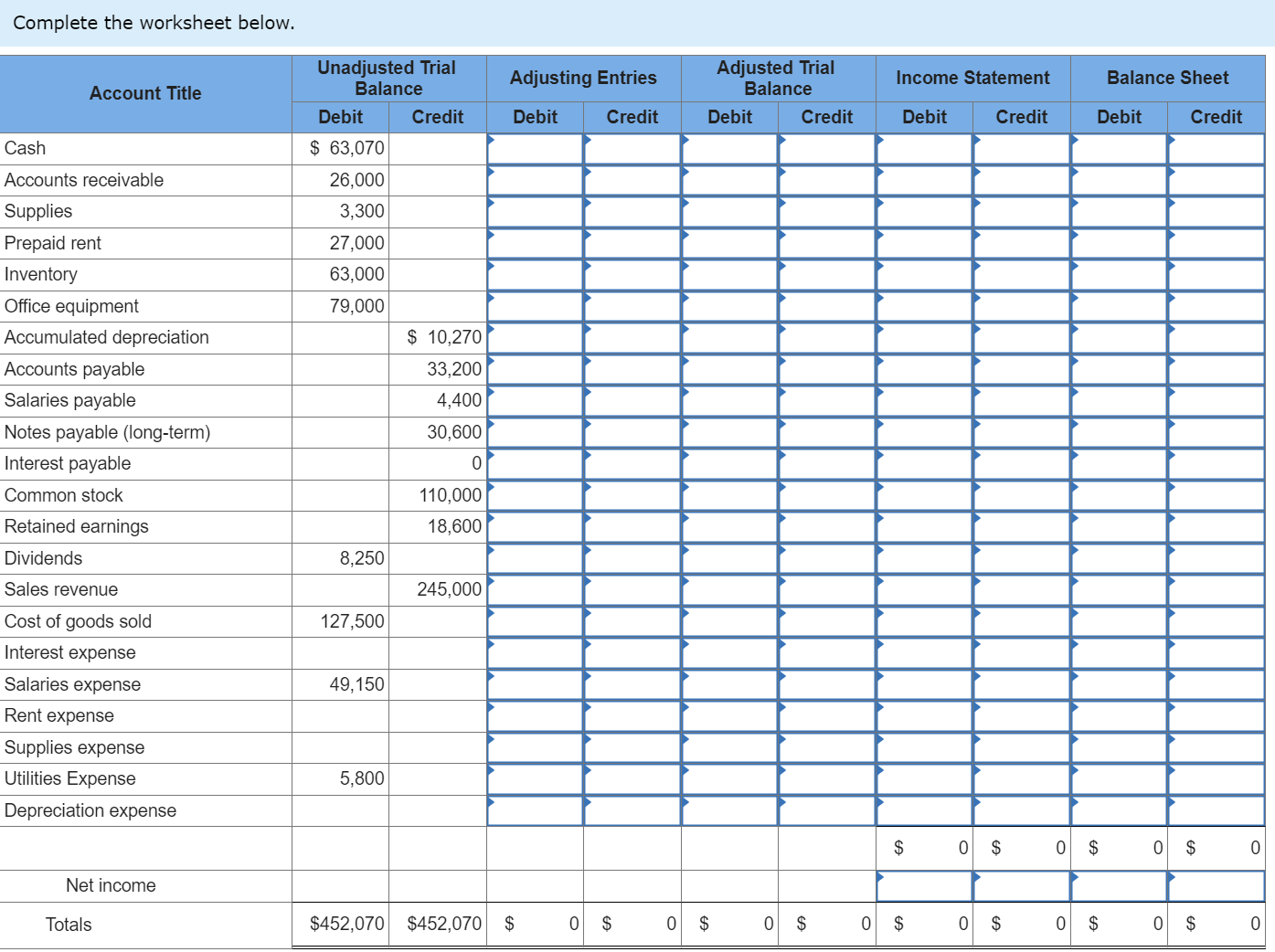
Task: Click the 49,150 Salaries expense debit value
Action: click(356, 684)
